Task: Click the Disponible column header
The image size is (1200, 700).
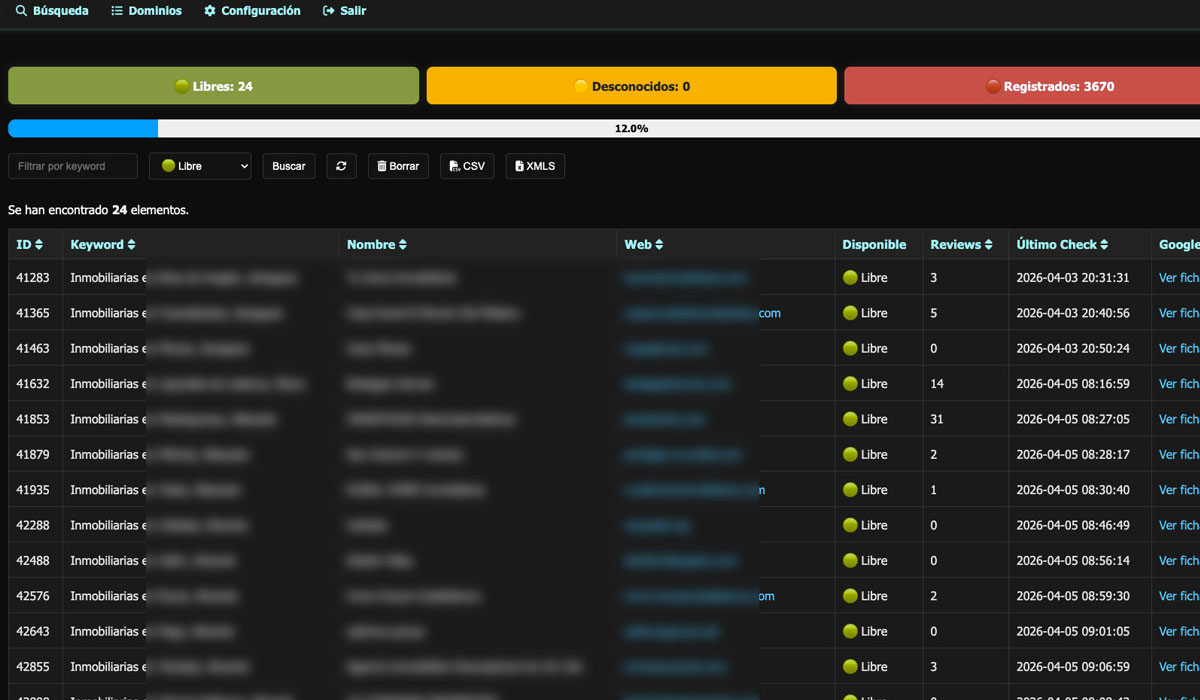Action: [874, 244]
